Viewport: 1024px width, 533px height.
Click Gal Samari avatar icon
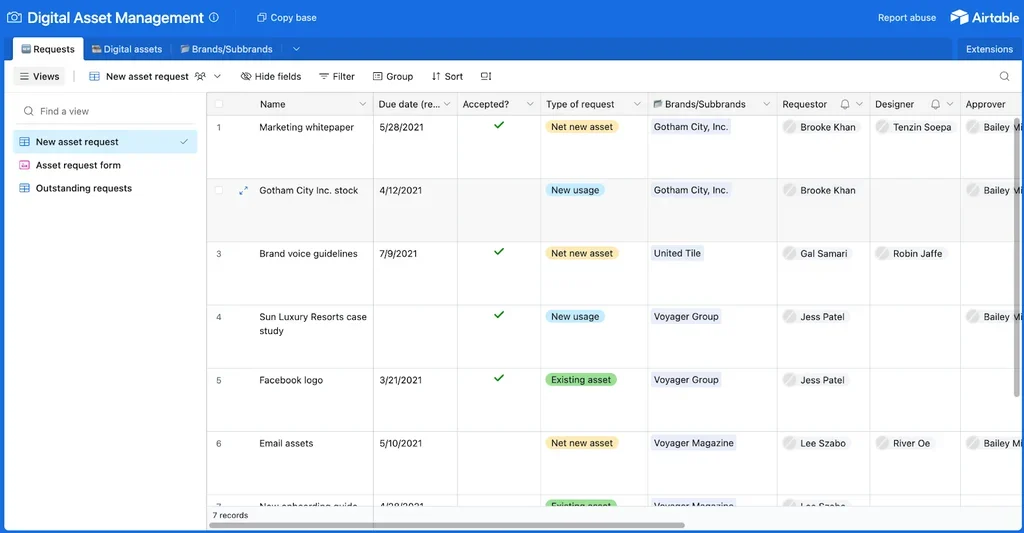click(x=790, y=253)
